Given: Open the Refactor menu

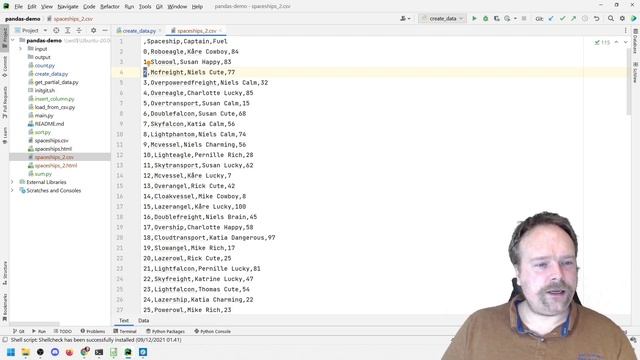Looking at the screenshot, I should (110, 7).
